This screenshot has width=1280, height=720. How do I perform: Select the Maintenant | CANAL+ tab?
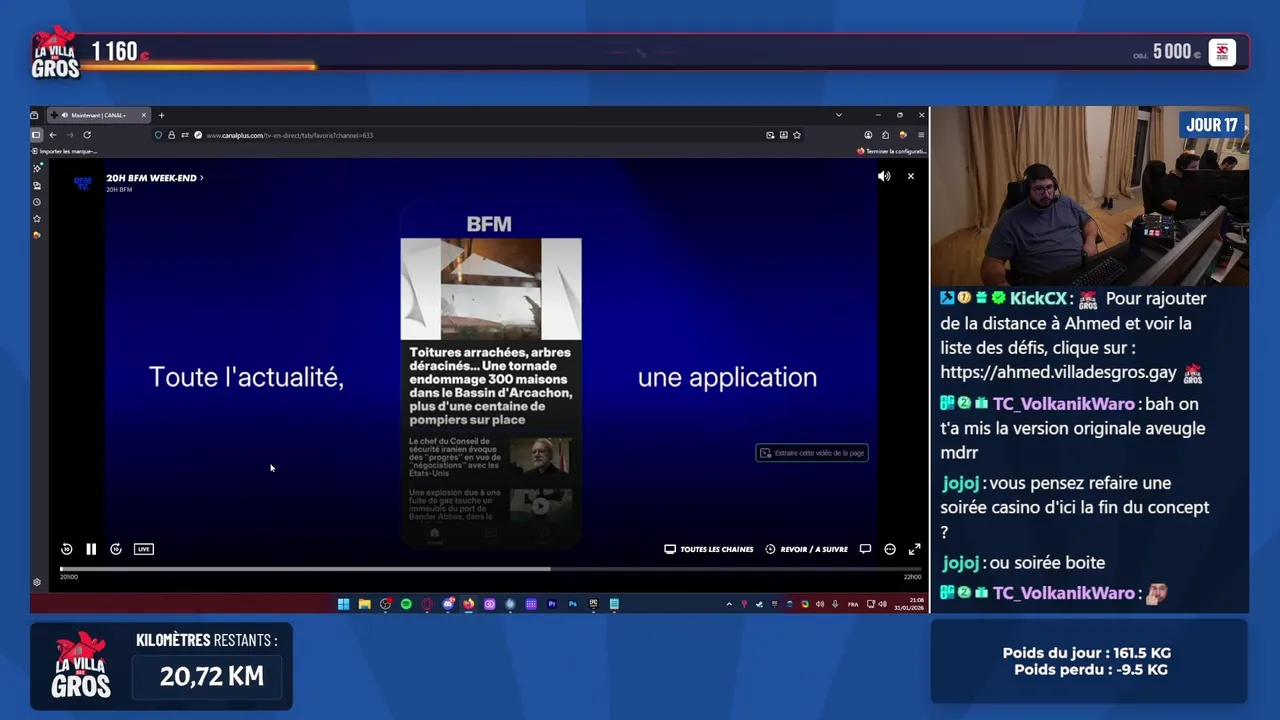pos(98,115)
